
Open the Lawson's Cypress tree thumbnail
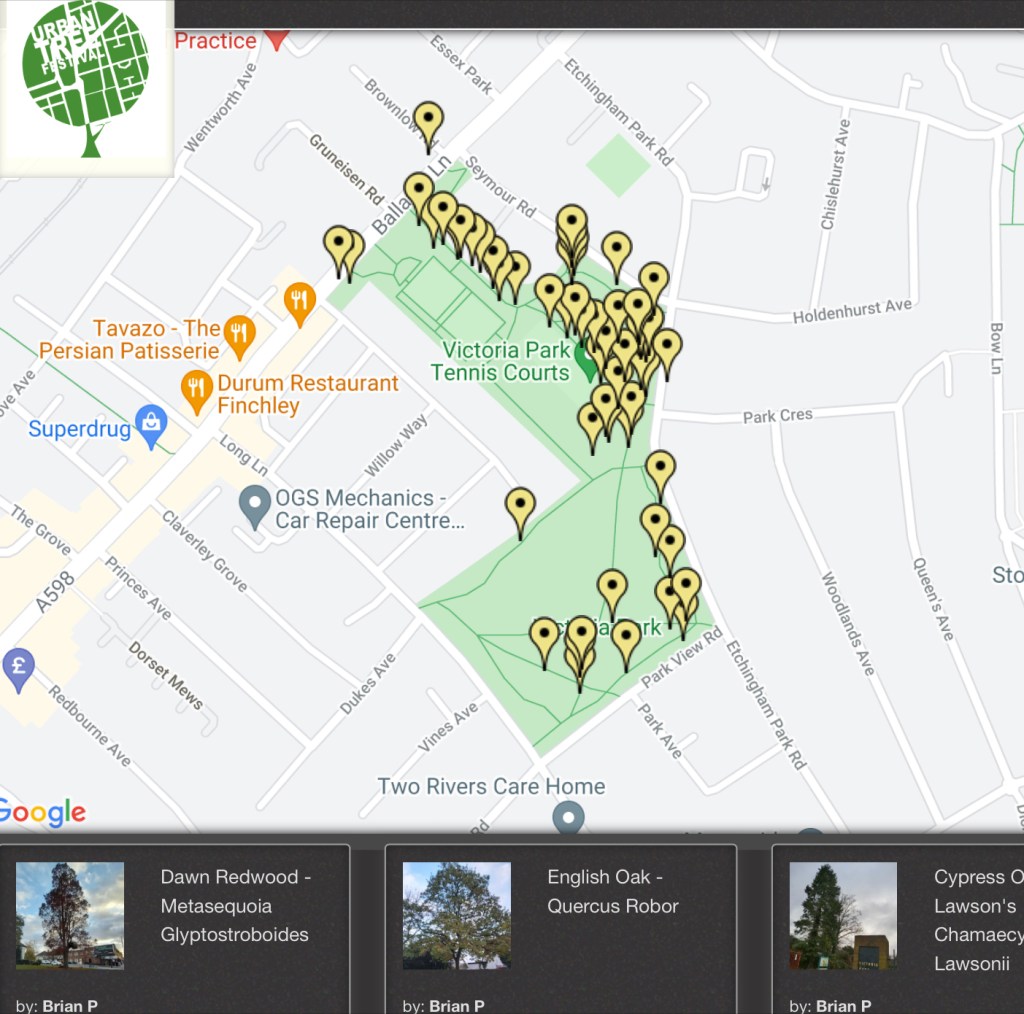click(842, 915)
